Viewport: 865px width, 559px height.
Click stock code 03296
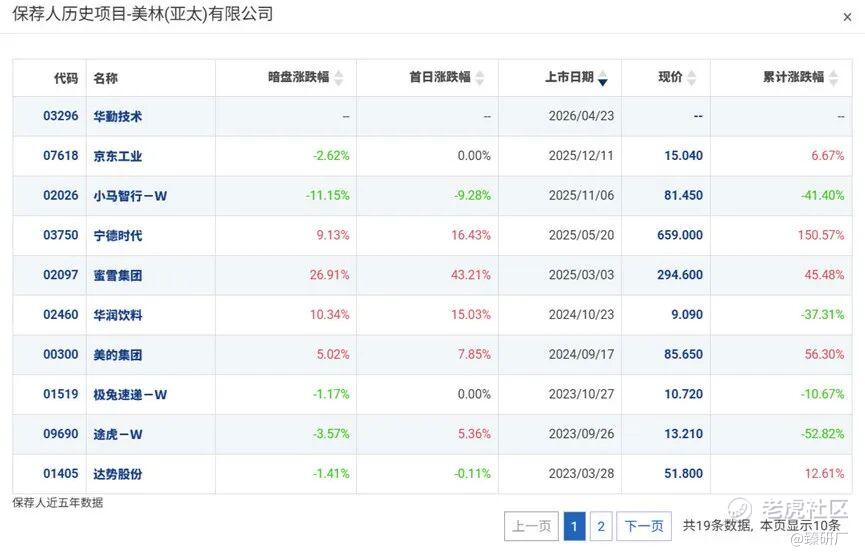(x=61, y=116)
